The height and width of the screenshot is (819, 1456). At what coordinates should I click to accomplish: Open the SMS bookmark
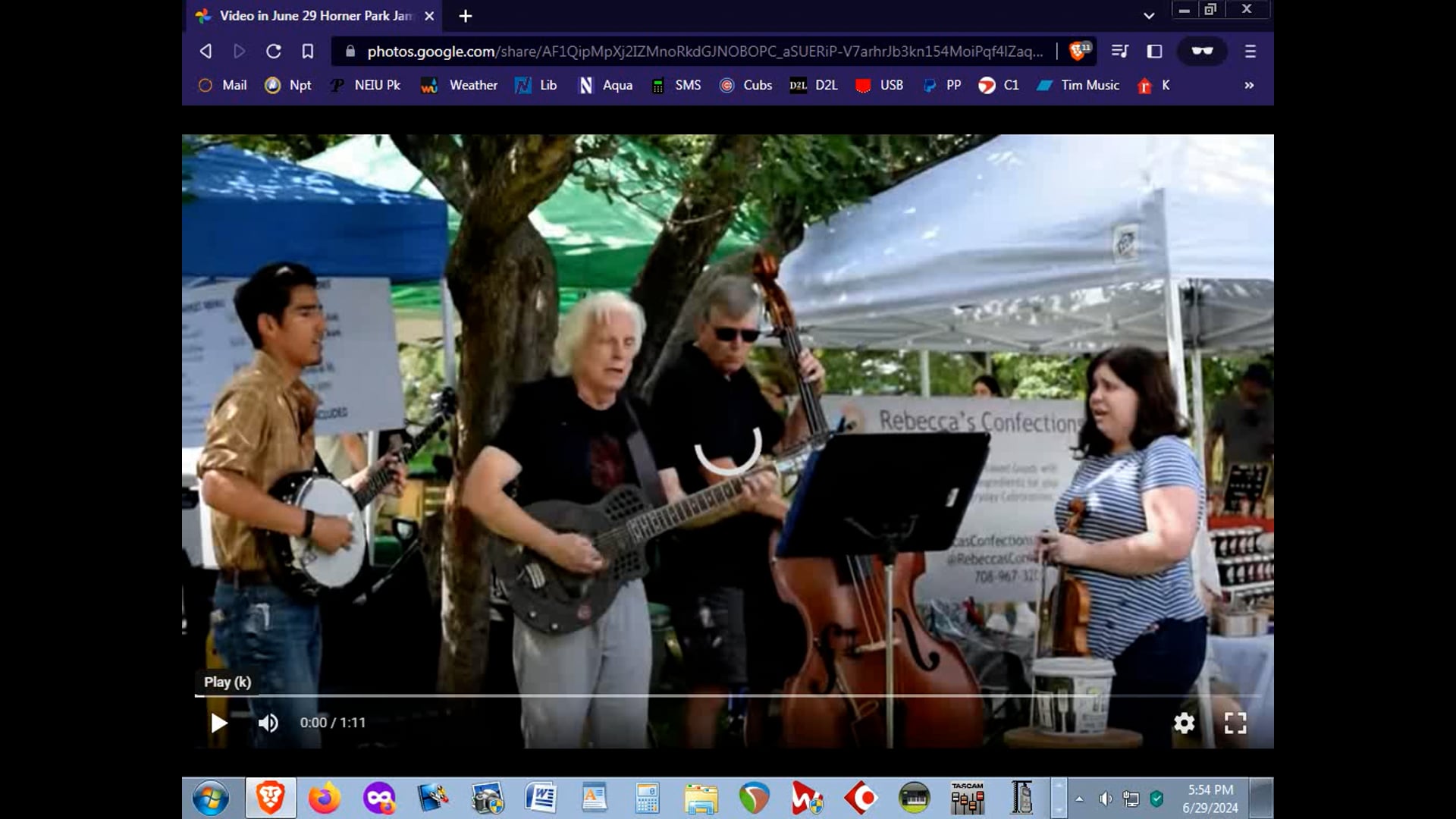pyautogui.click(x=676, y=85)
